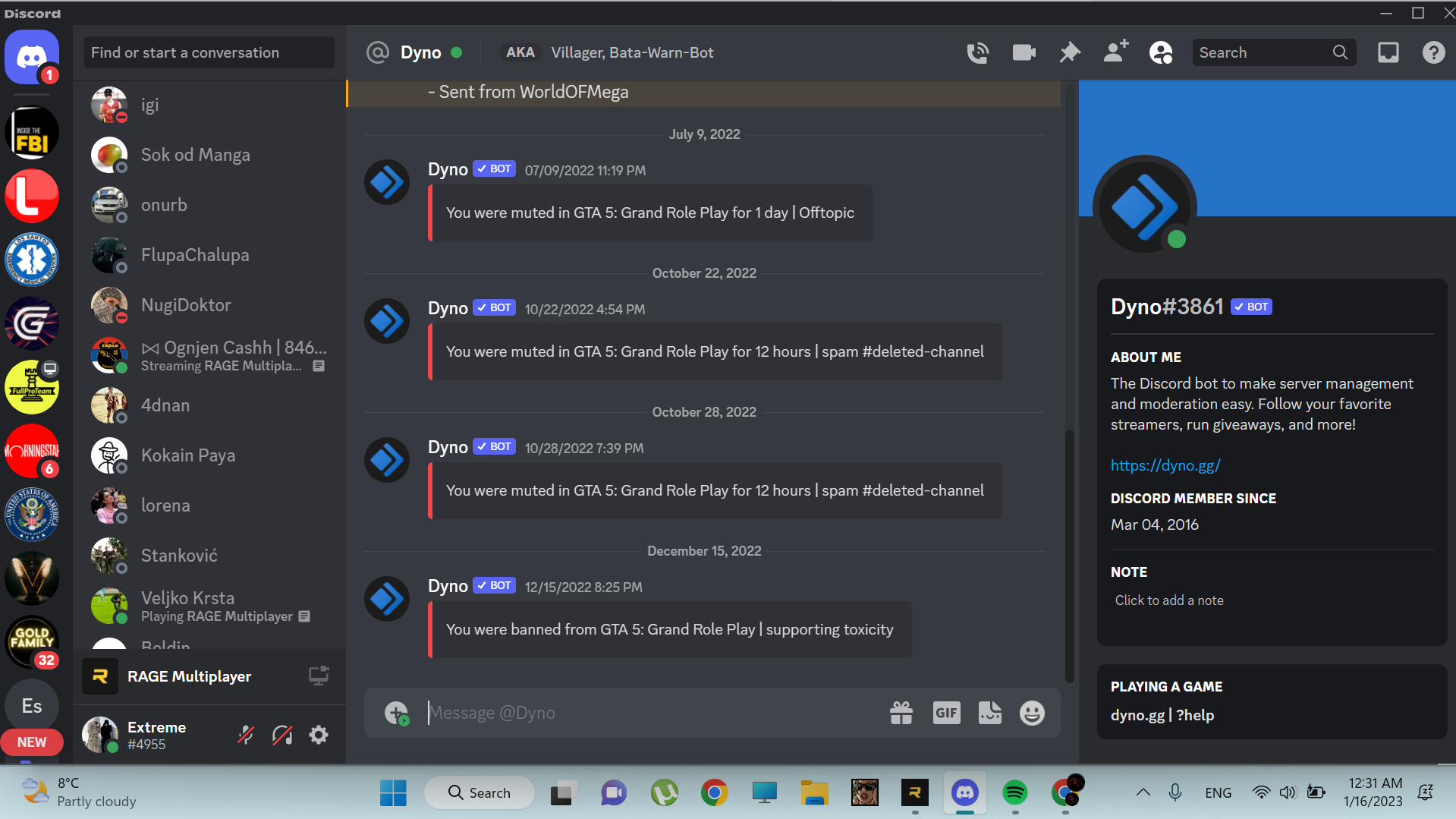
Task: Click Dyno avatar on December 15 message
Action: (x=387, y=599)
